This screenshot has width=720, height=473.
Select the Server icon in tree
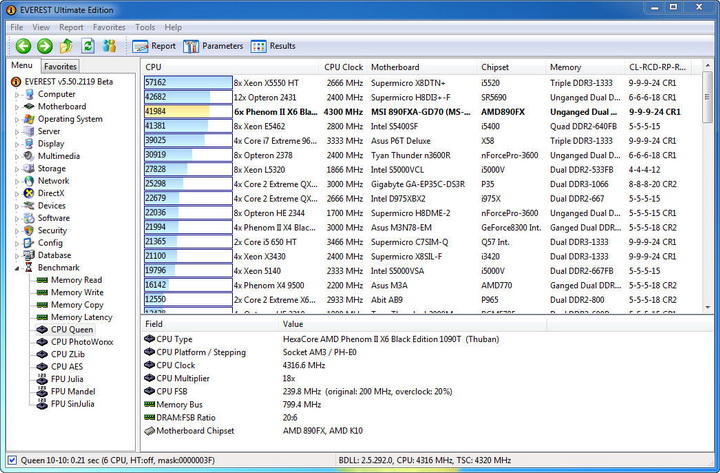tap(29, 131)
